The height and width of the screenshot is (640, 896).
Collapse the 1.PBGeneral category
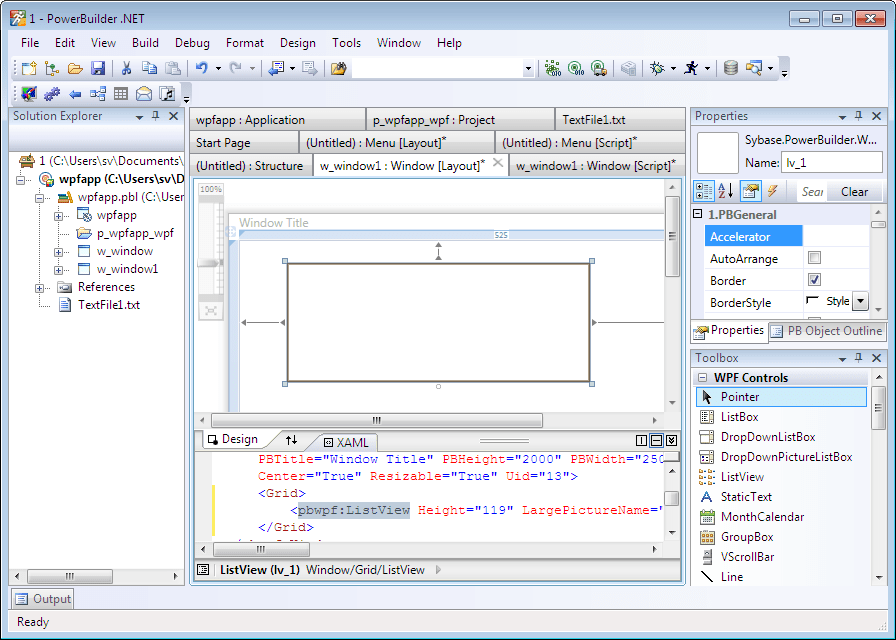pos(695,214)
